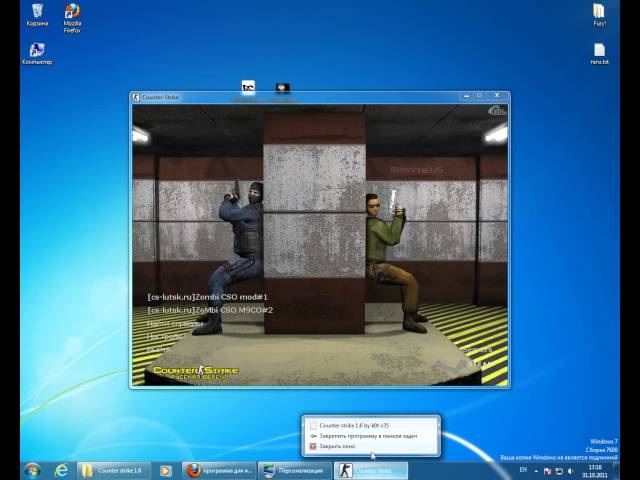The image size is (640, 480).
Task: Click the Servers label at the game's bottom right
Action: [x=477, y=350]
